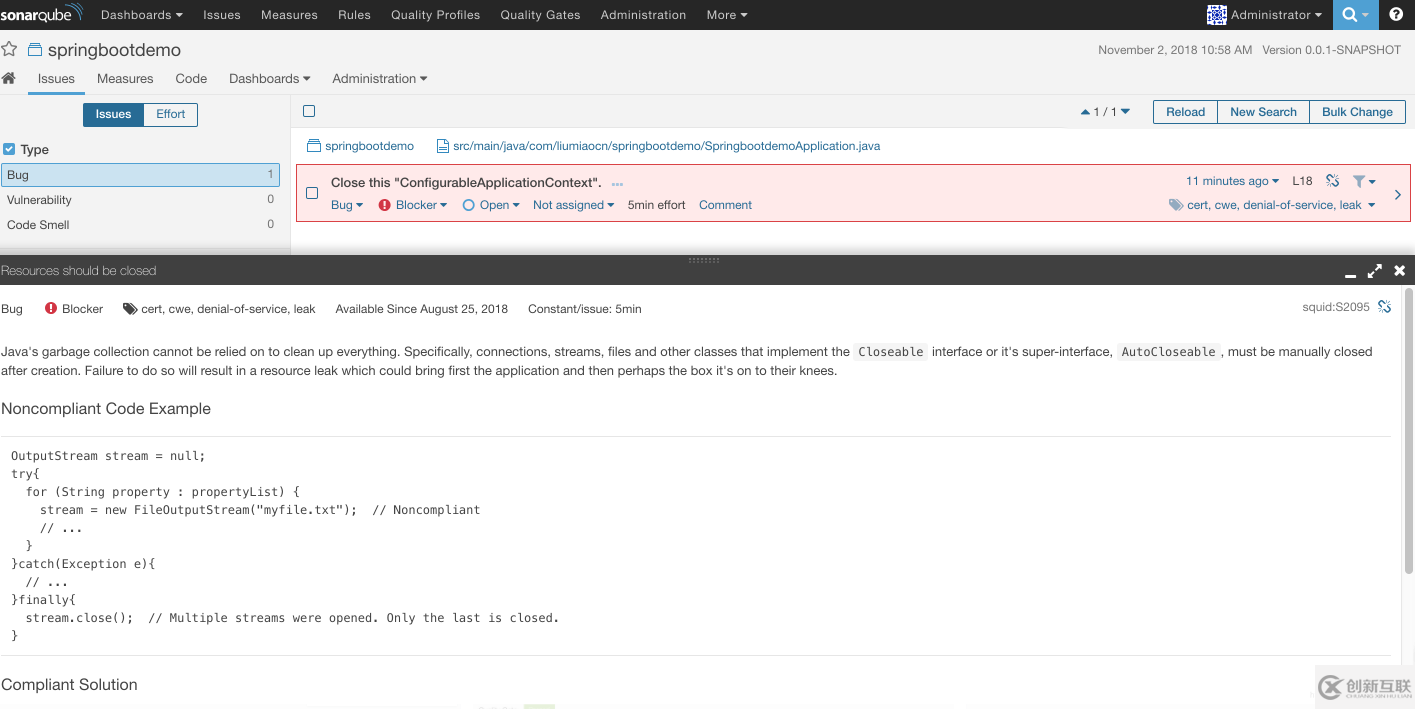Open Issues in the top navigation
Viewport: 1415px width, 709px height.
(x=222, y=15)
